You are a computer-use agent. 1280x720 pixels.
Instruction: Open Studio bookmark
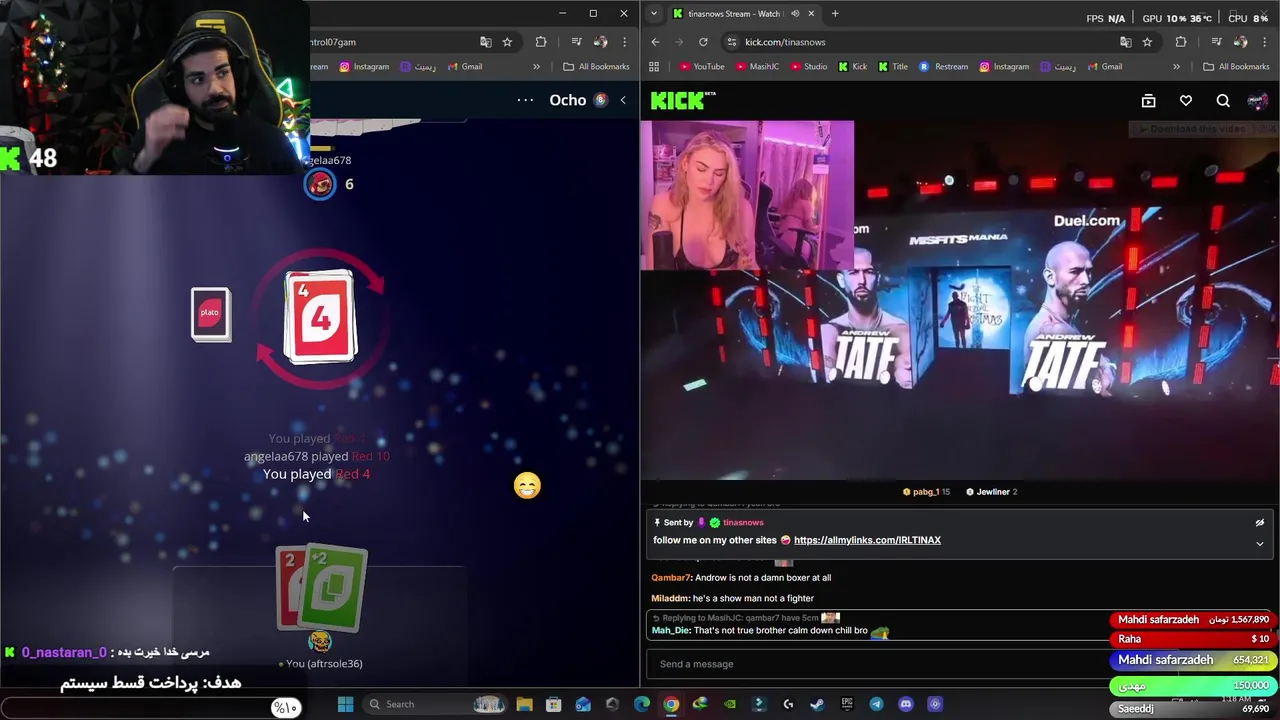click(x=808, y=67)
